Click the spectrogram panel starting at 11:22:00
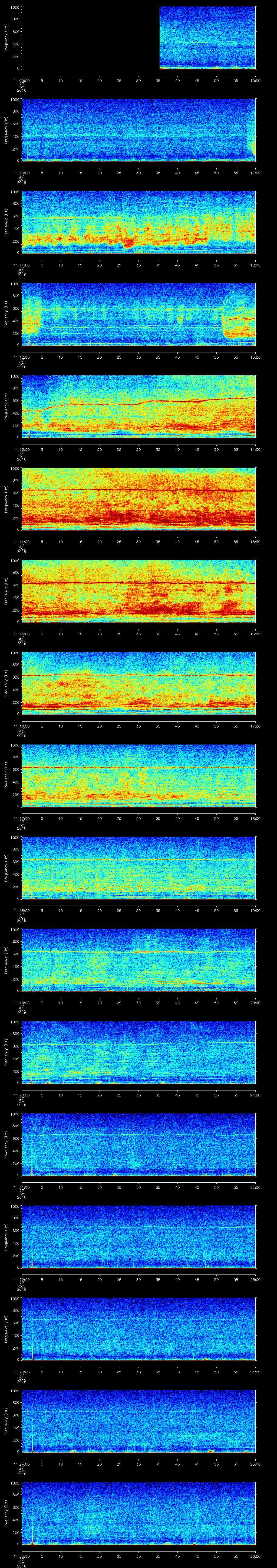Screen dimensions: 277x1568 [139, 1237]
